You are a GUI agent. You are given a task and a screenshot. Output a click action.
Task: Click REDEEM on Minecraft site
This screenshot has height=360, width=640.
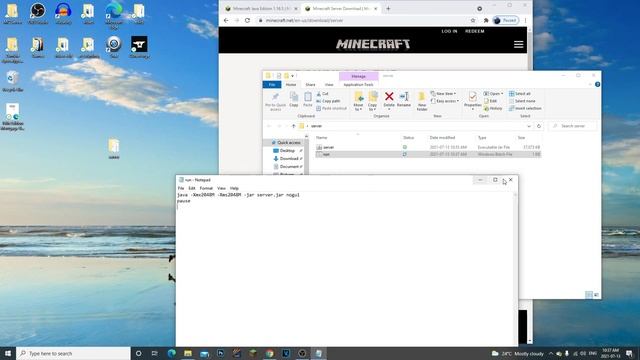pyautogui.click(x=475, y=31)
